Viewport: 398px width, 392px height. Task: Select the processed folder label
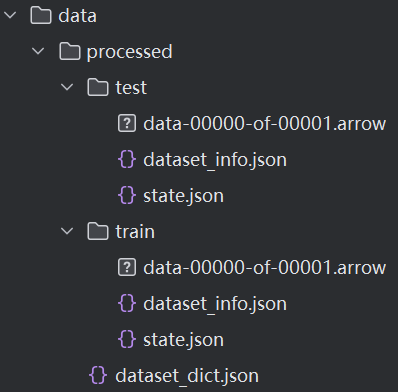pyautogui.click(x=129, y=52)
